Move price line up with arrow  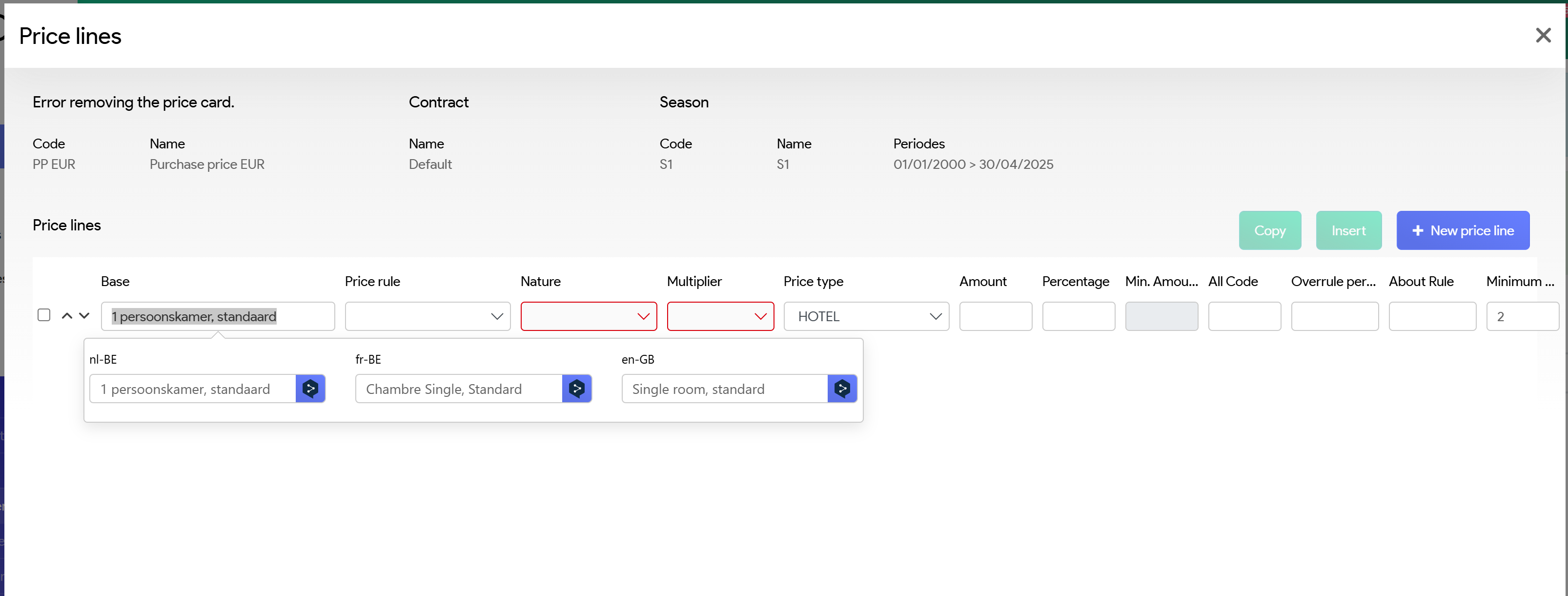click(67, 315)
